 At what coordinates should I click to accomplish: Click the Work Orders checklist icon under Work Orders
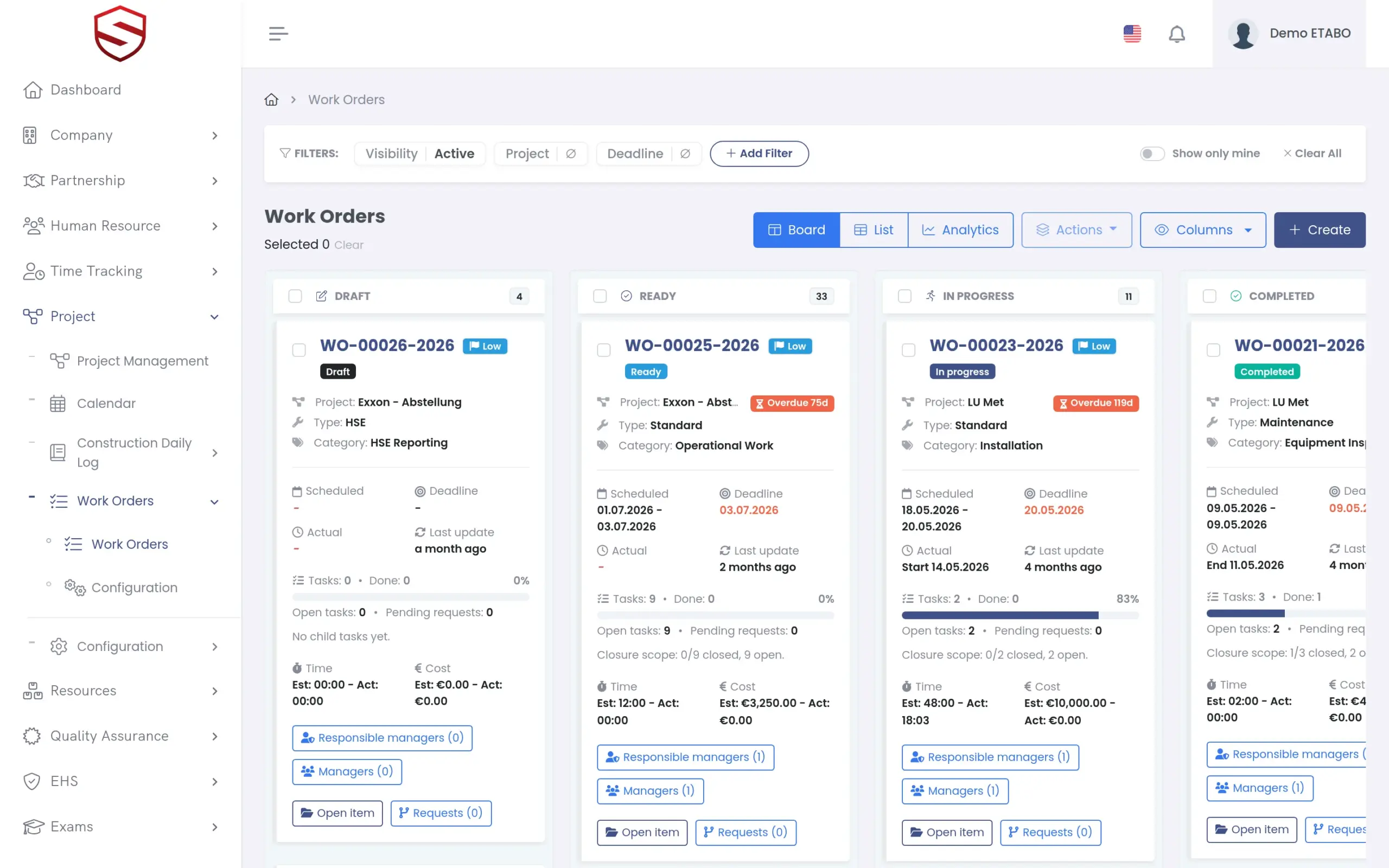point(73,544)
